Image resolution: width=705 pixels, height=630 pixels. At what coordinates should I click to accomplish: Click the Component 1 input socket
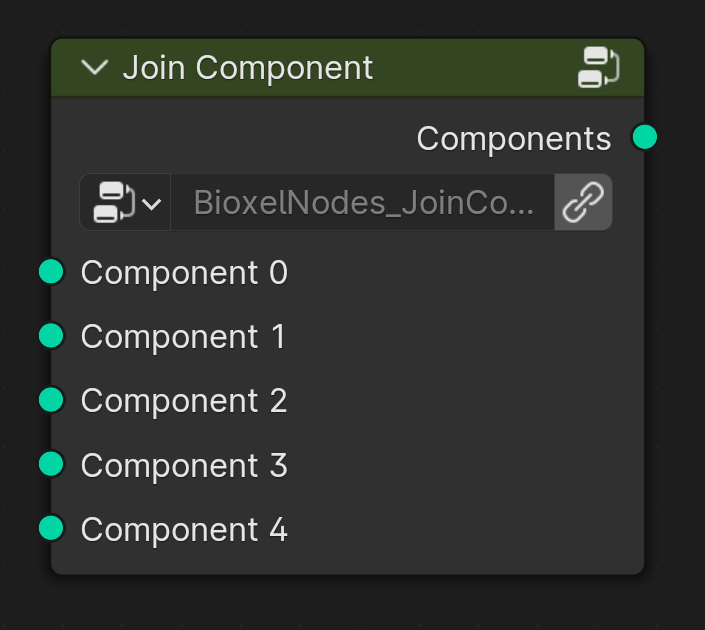click(x=51, y=335)
